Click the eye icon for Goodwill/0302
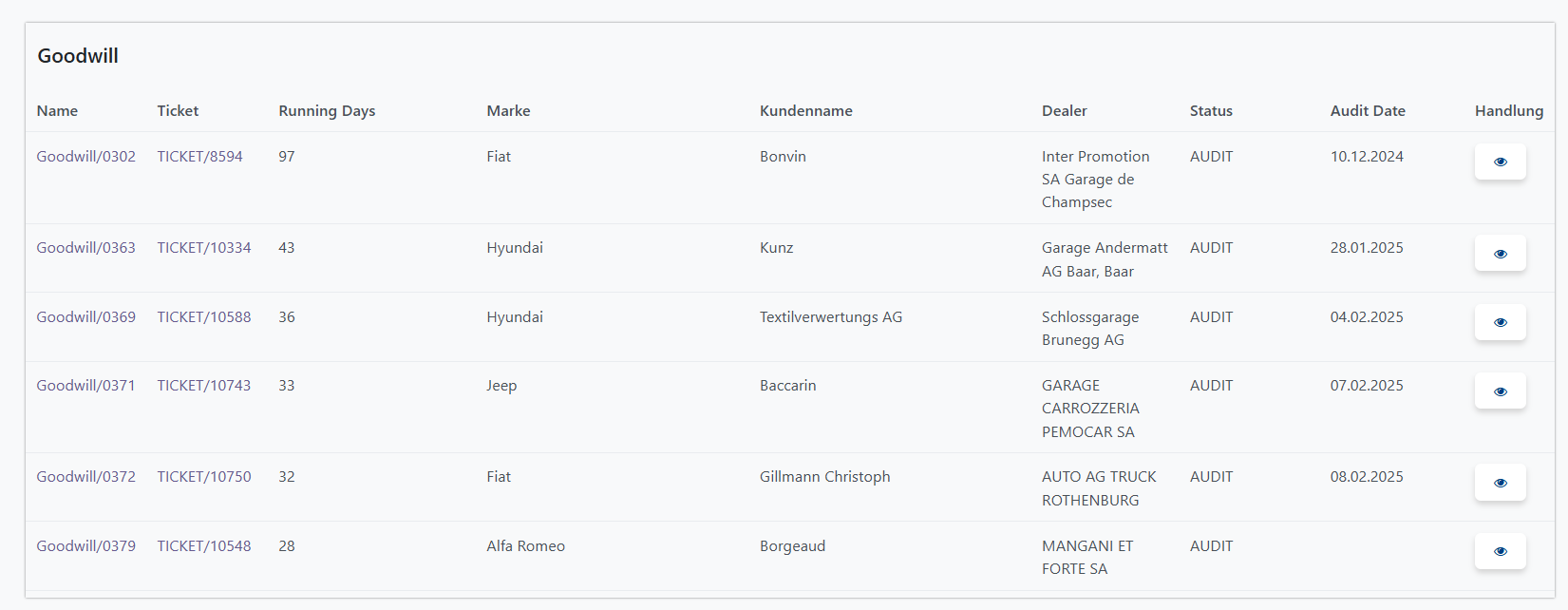 [x=1500, y=162]
